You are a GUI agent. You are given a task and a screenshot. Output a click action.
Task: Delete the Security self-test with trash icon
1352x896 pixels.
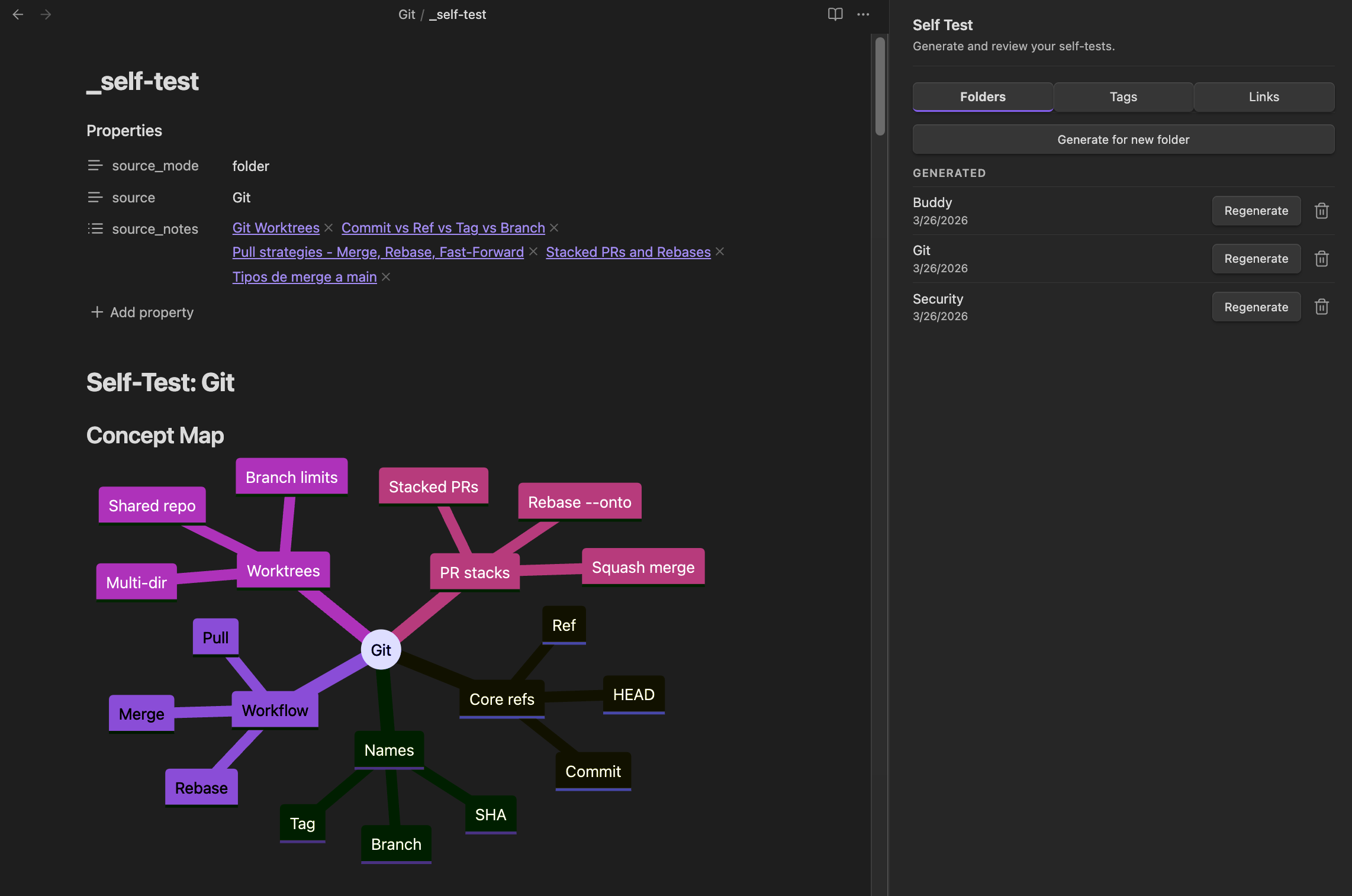click(x=1321, y=307)
